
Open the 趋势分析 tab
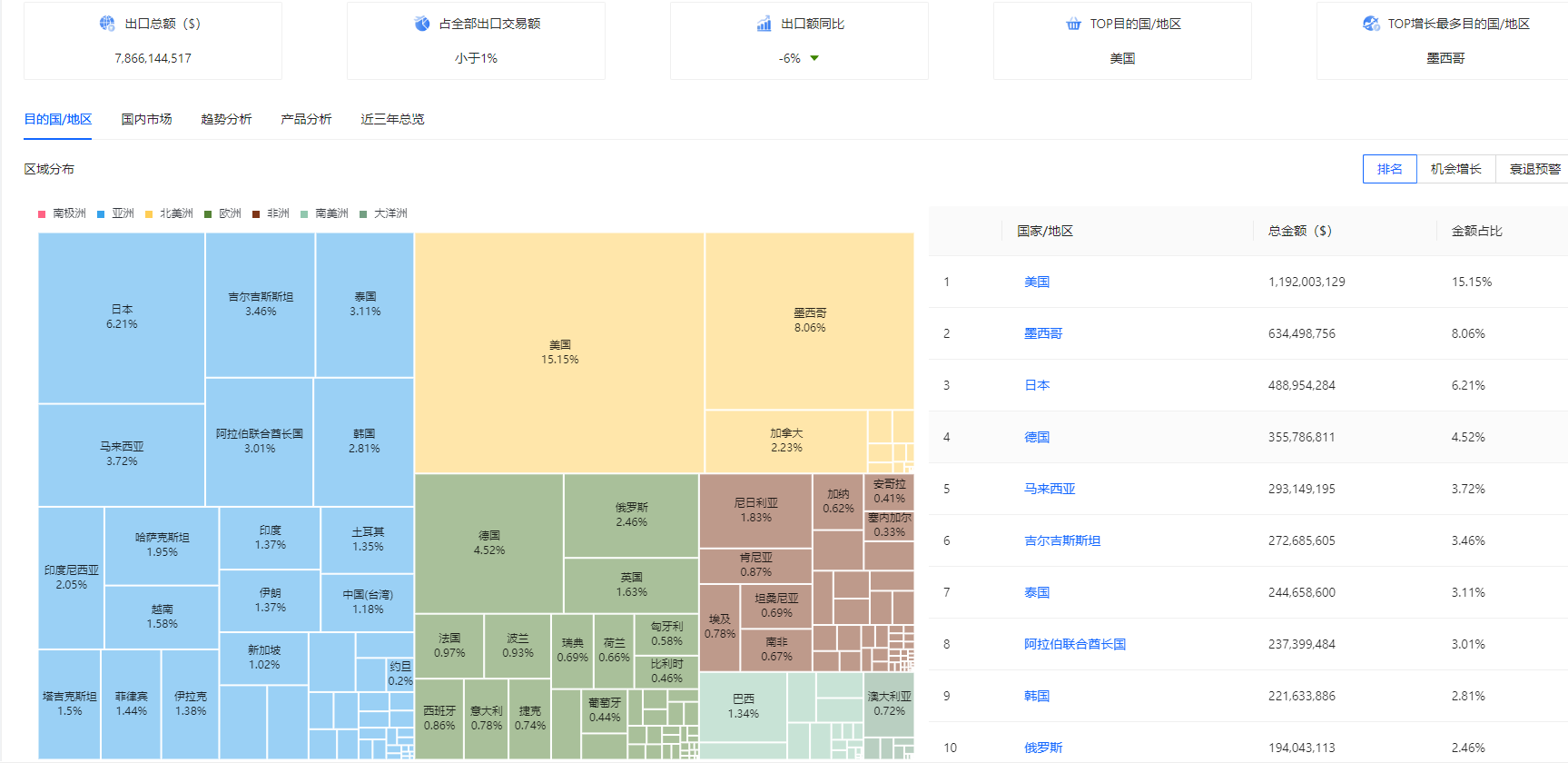pyautogui.click(x=226, y=119)
